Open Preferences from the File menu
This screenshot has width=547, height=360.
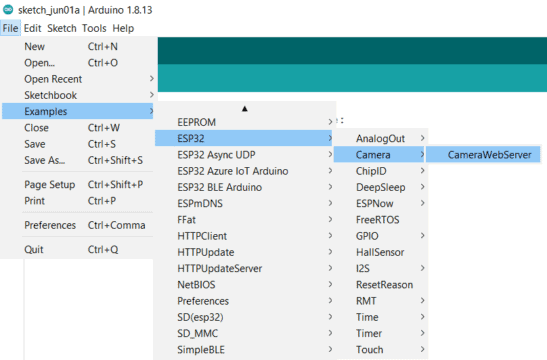(x=77, y=225)
